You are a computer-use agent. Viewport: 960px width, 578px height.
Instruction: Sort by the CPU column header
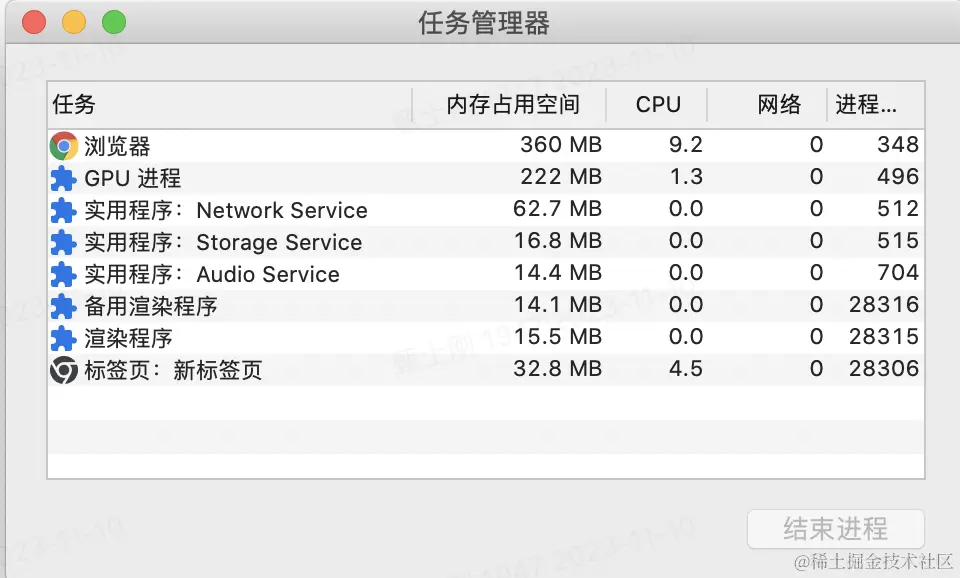pyautogui.click(x=658, y=105)
